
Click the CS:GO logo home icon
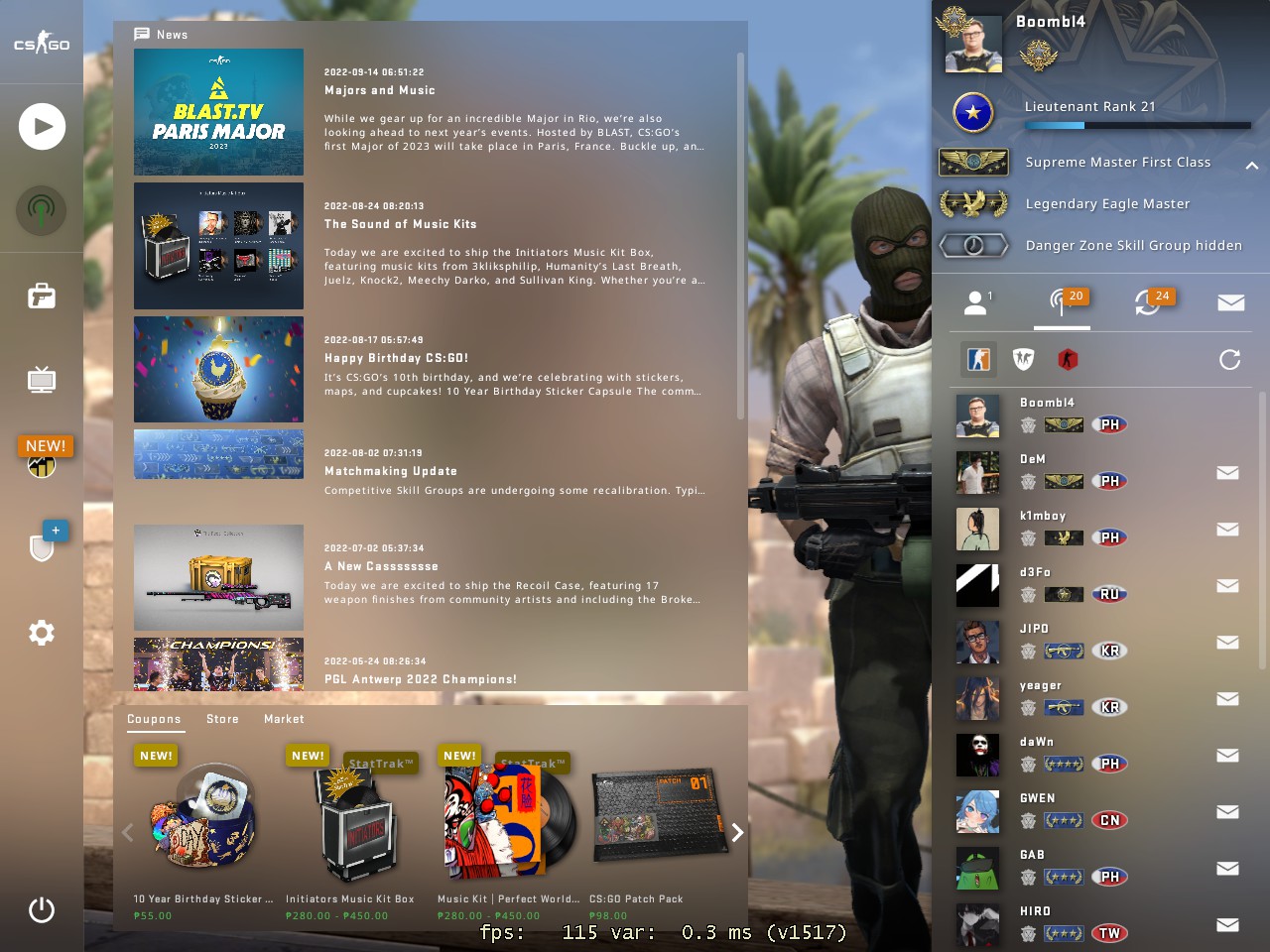pos(42,43)
